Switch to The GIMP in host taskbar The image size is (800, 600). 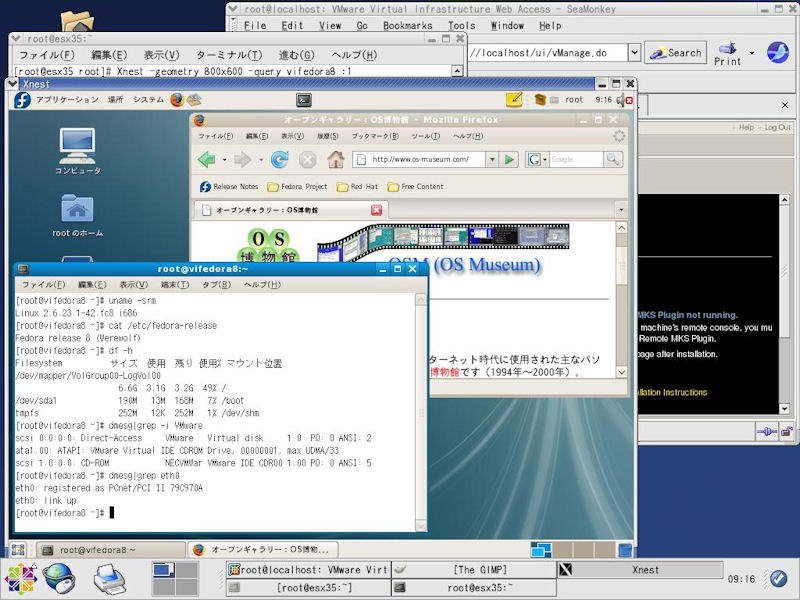[x=473, y=569]
